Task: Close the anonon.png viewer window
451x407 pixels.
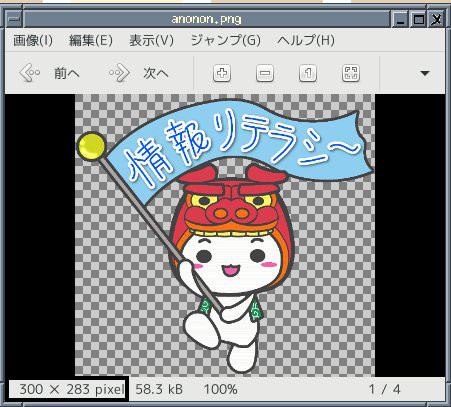Action: 436,20
